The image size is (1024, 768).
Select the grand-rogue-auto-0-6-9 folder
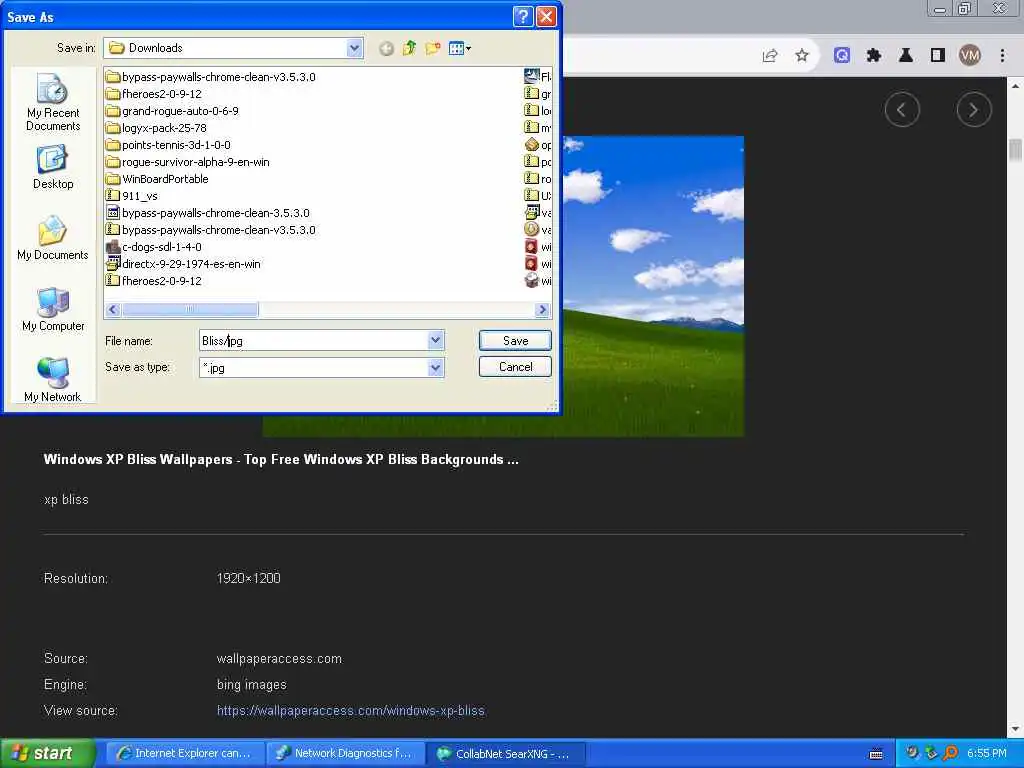pos(172,111)
